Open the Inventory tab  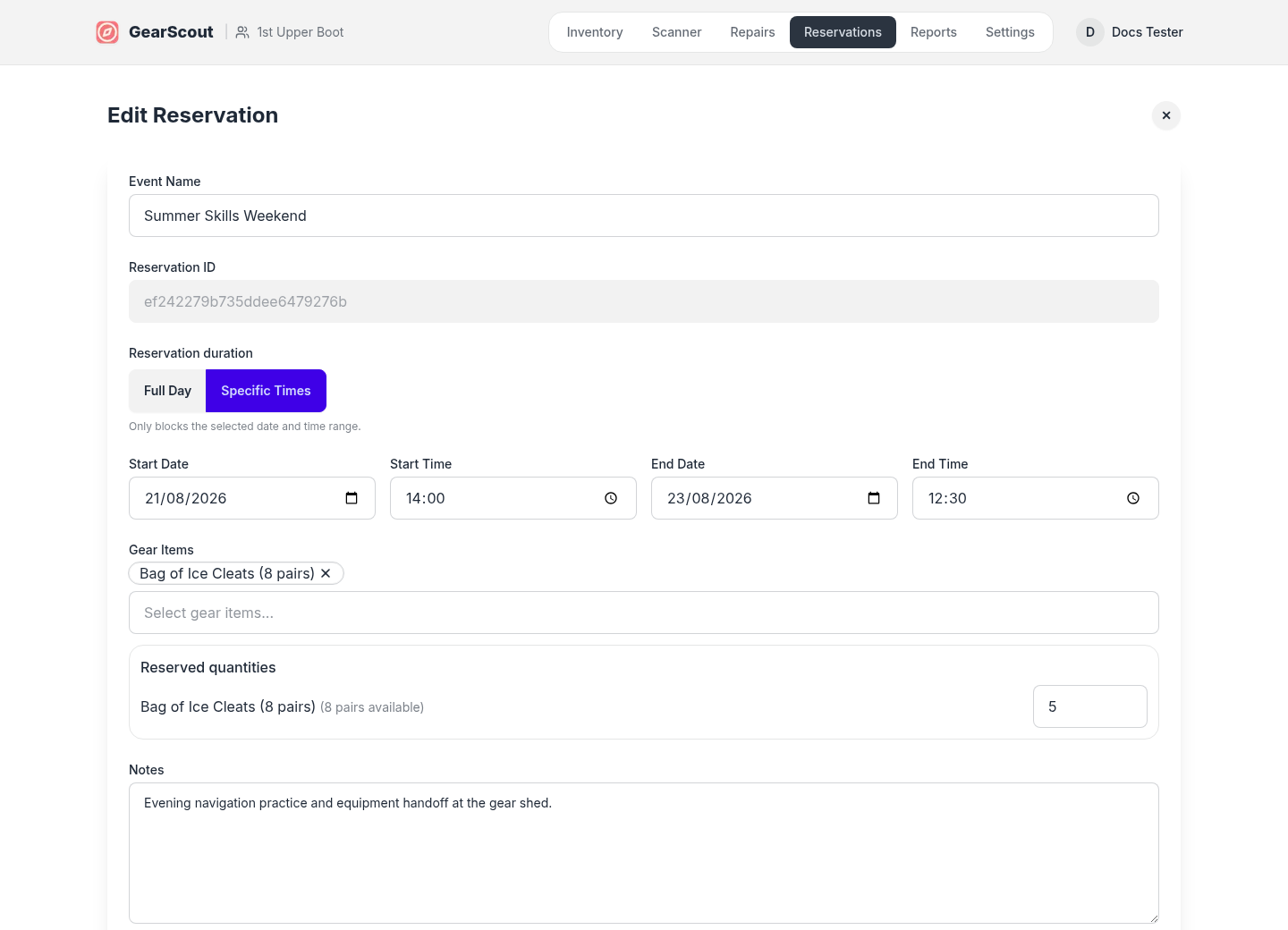(595, 32)
